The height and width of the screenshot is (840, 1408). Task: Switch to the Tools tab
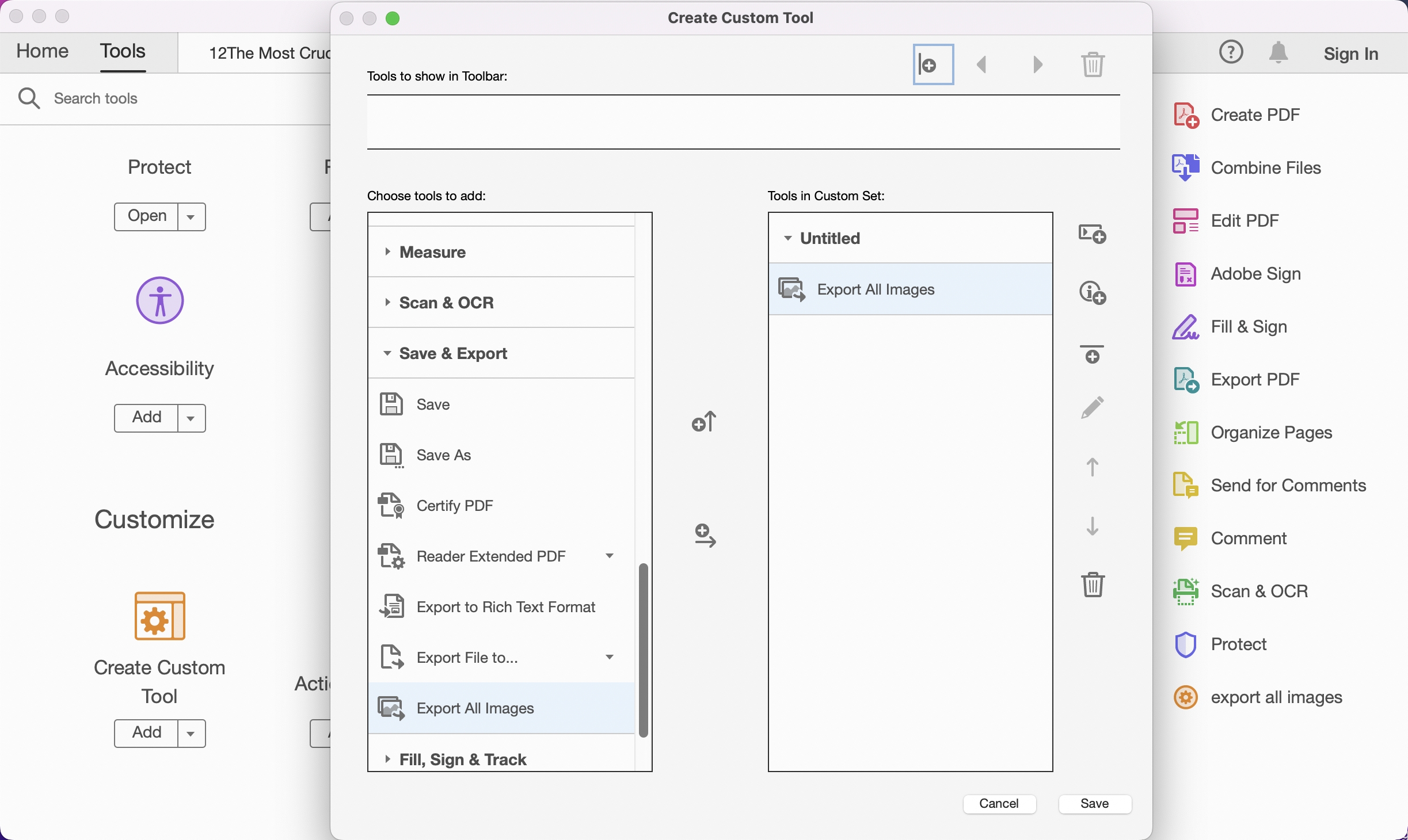(x=122, y=51)
